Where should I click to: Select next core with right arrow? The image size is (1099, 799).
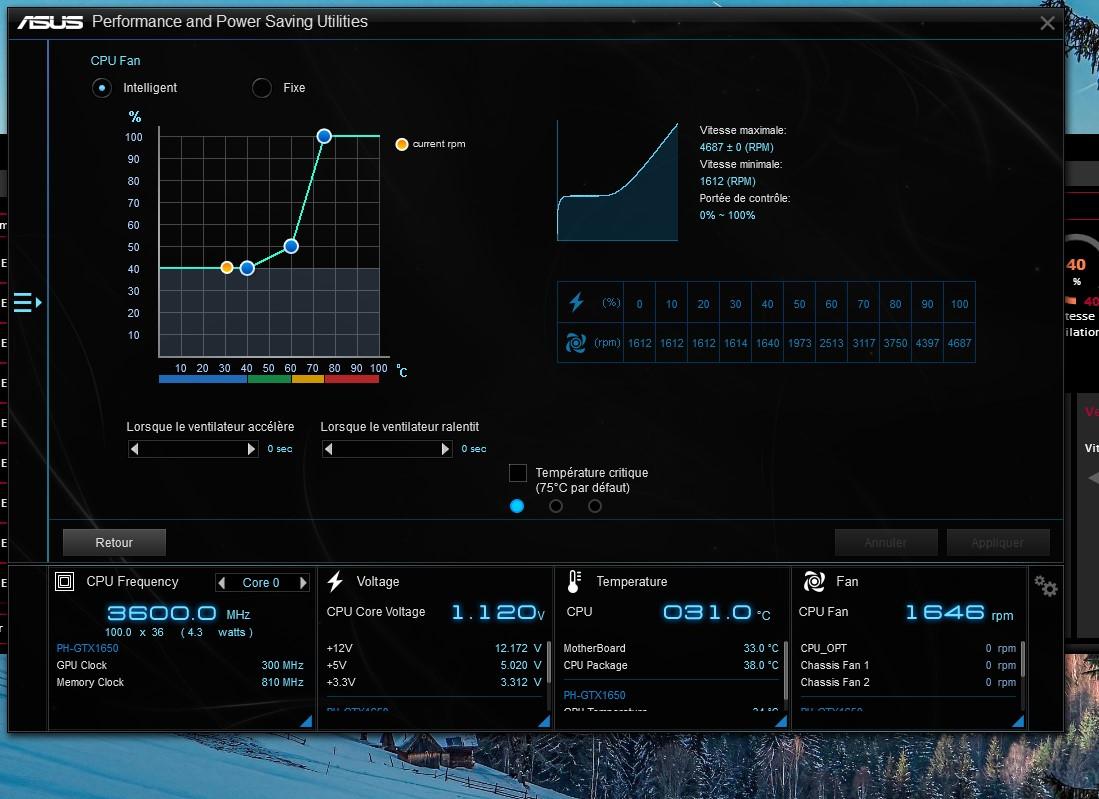click(x=303, y=582)
